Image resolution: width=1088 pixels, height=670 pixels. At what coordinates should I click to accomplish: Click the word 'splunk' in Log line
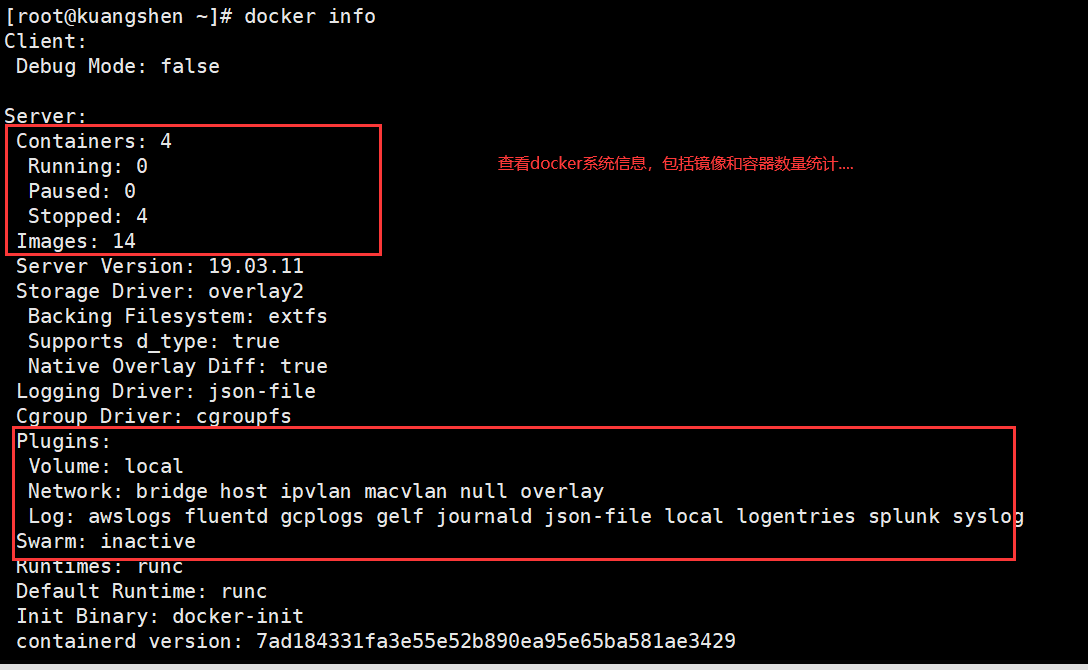tap(903, 516)
